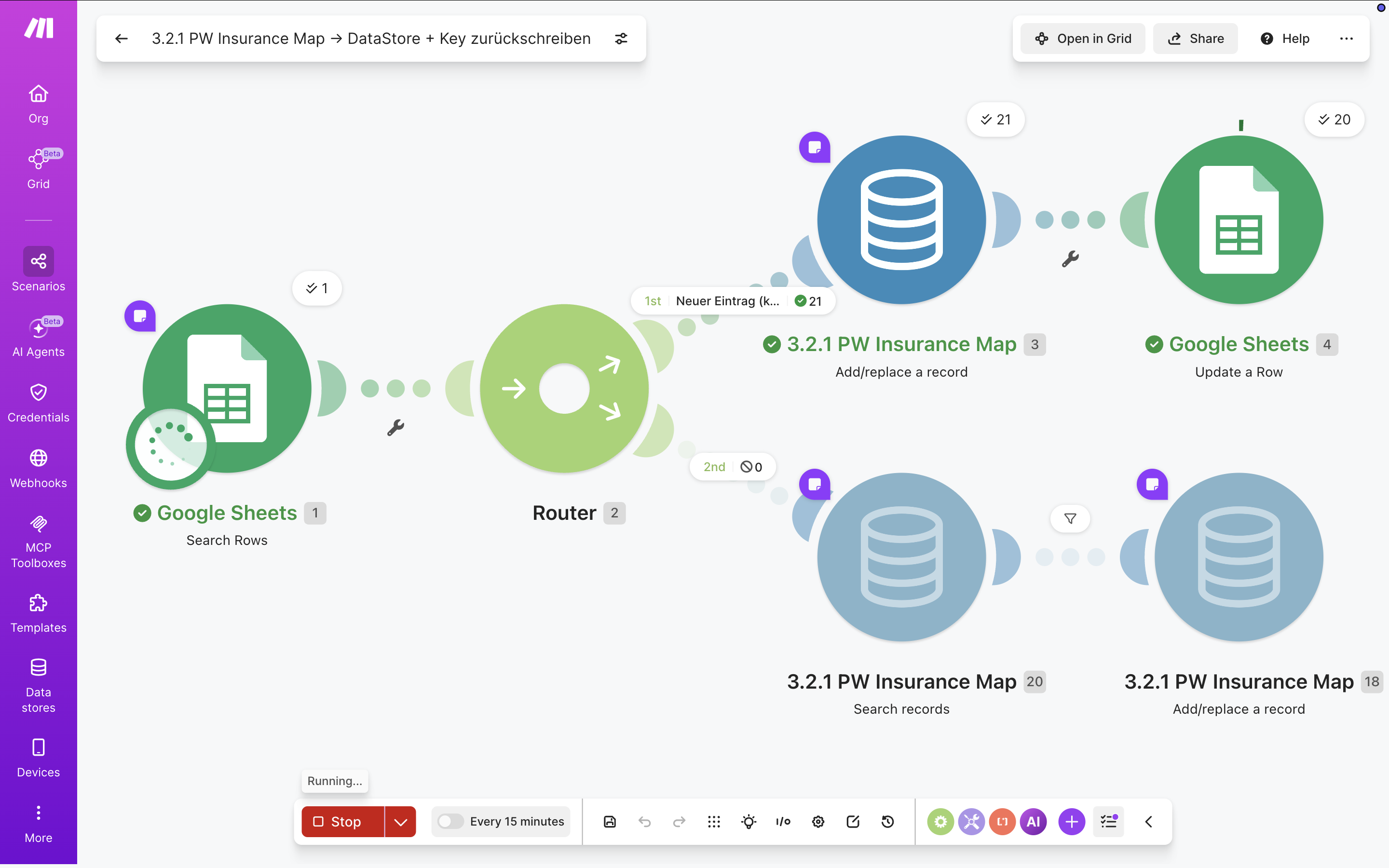Click the Open in Grid button
Screen dimensions: 1389x868
click(1082, 39)
